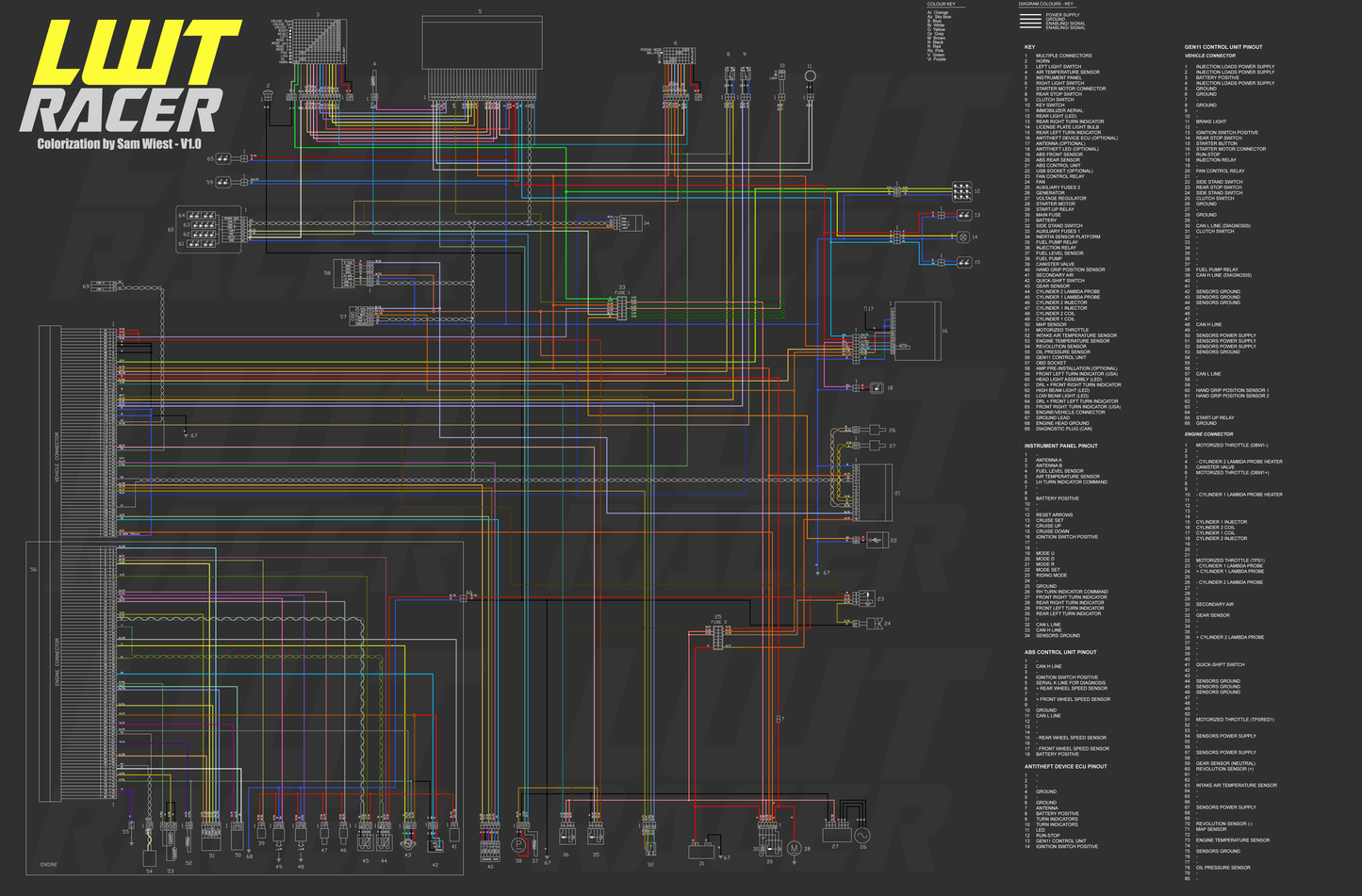Click the fuel pump P symbol
The width and height of the screenshot is (1362, 896).
pyautogui.click(x=518, y=846)
